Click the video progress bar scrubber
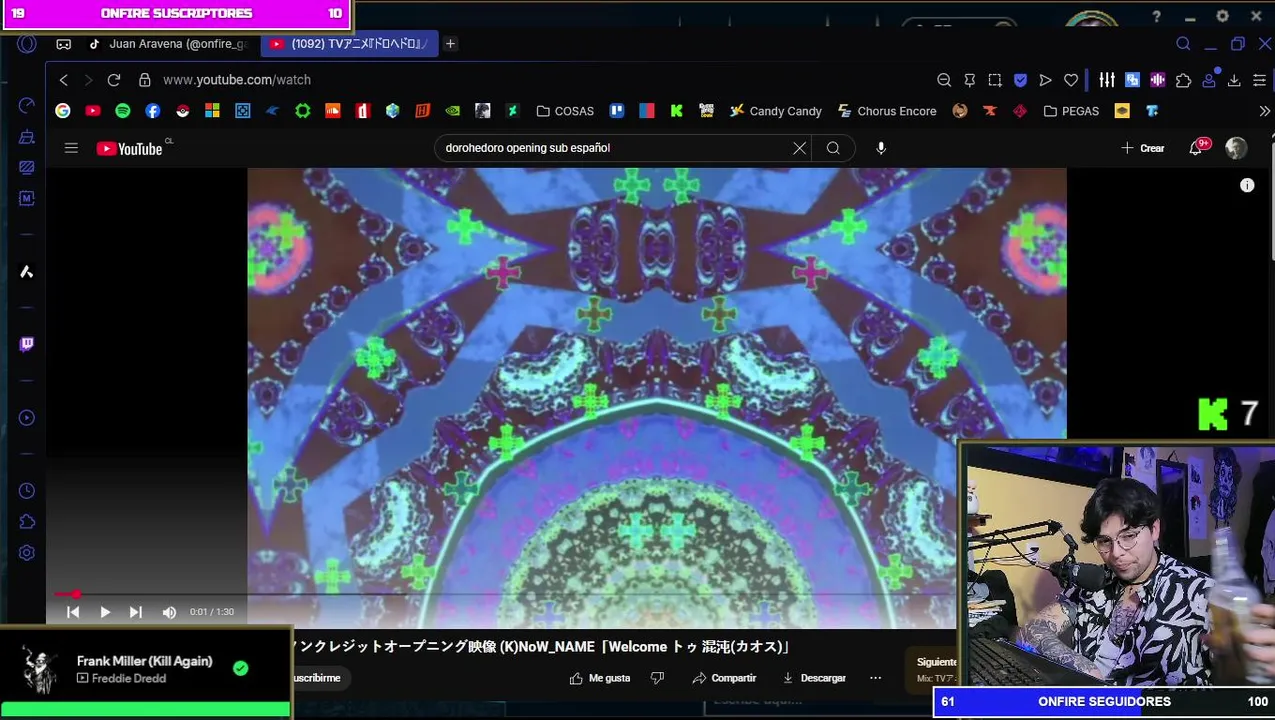 pos(75,595)
